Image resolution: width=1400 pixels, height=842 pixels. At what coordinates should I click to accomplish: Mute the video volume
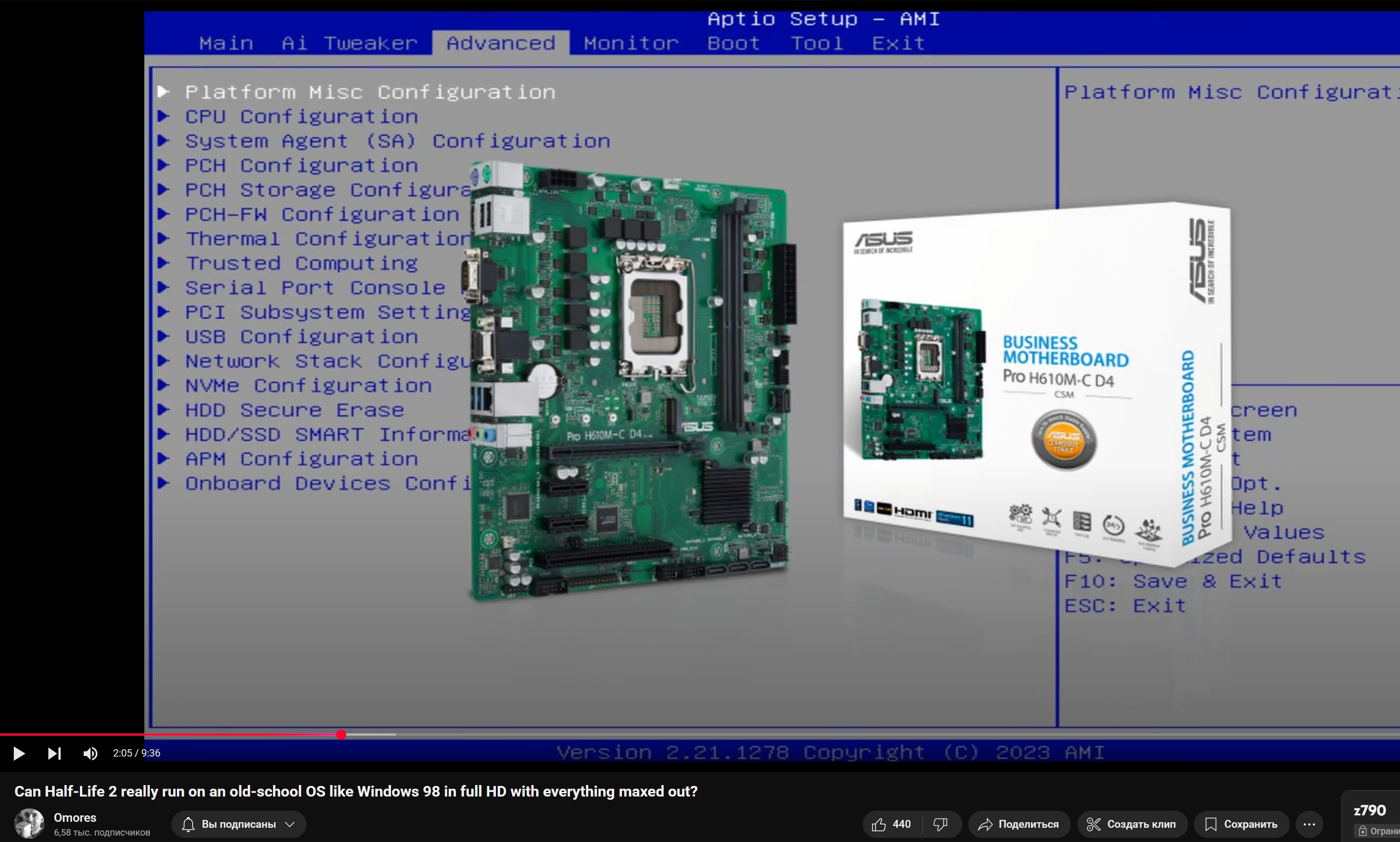tap(90, 753)
